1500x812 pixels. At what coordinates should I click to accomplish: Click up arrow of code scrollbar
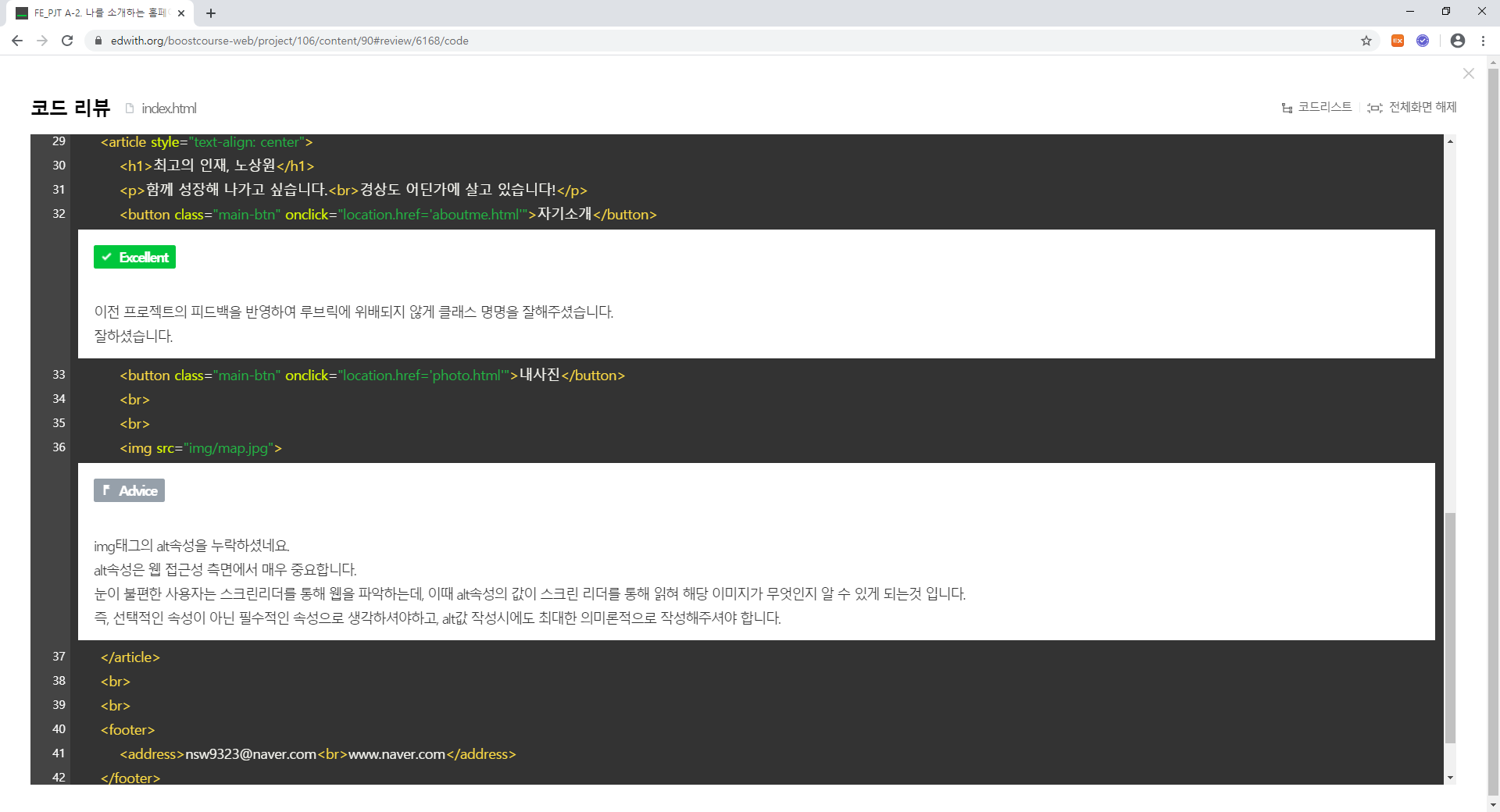pyautogui.click(x=1450, y=141)
